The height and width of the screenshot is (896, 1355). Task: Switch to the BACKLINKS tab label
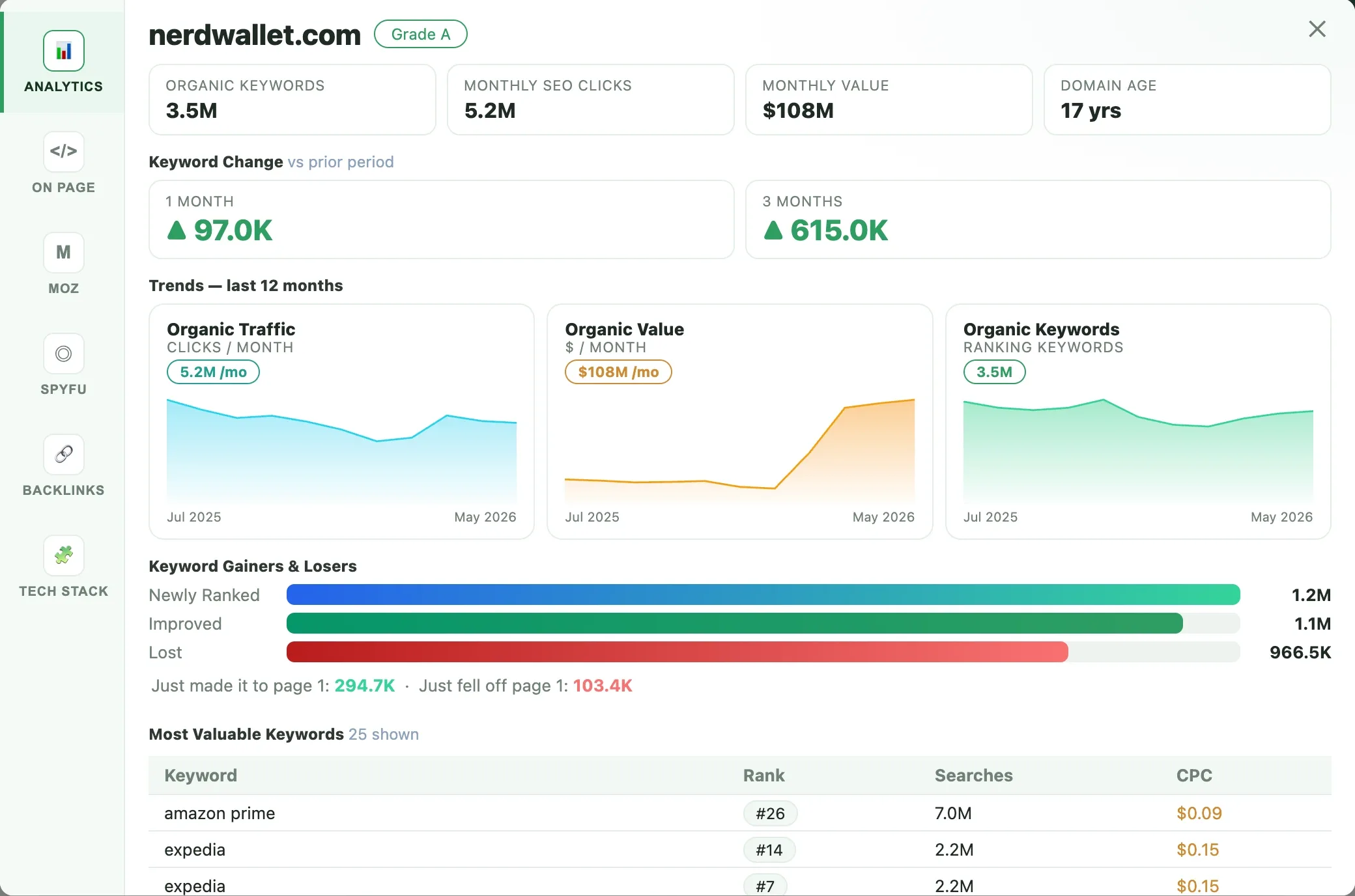(64, 490)
